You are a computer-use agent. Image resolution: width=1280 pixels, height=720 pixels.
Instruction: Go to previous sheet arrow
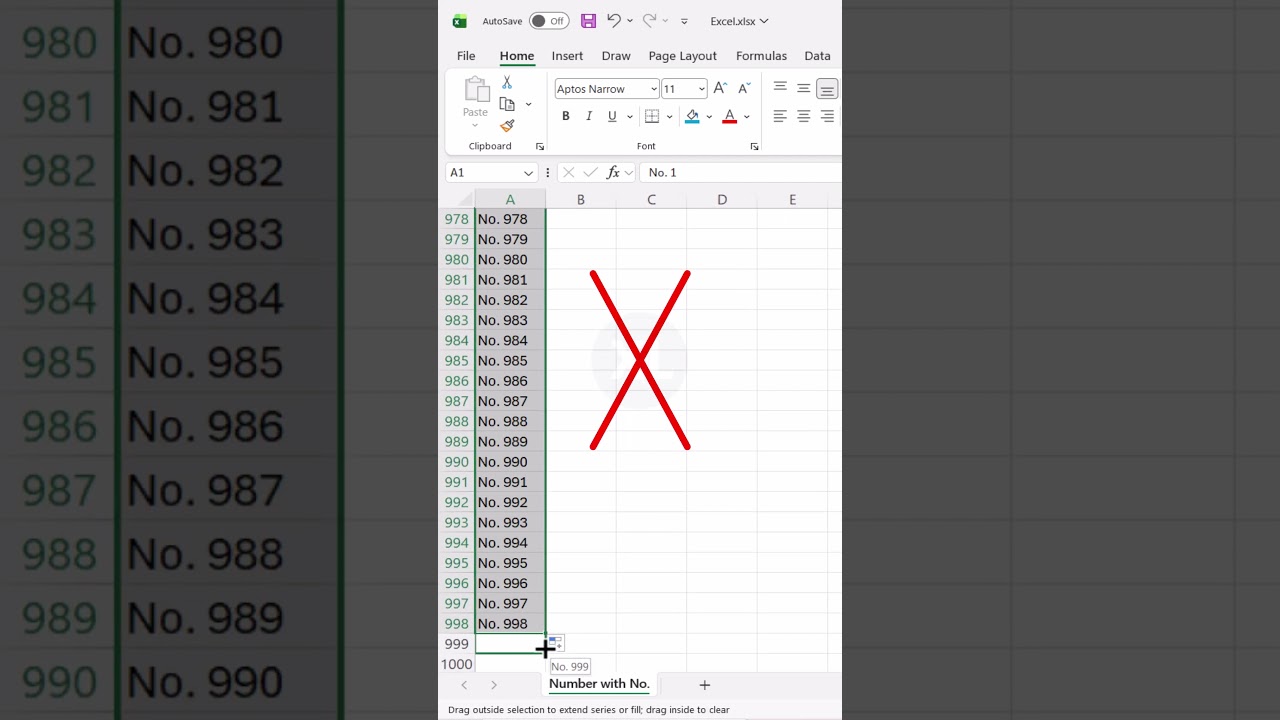click(x=464, y=685)
